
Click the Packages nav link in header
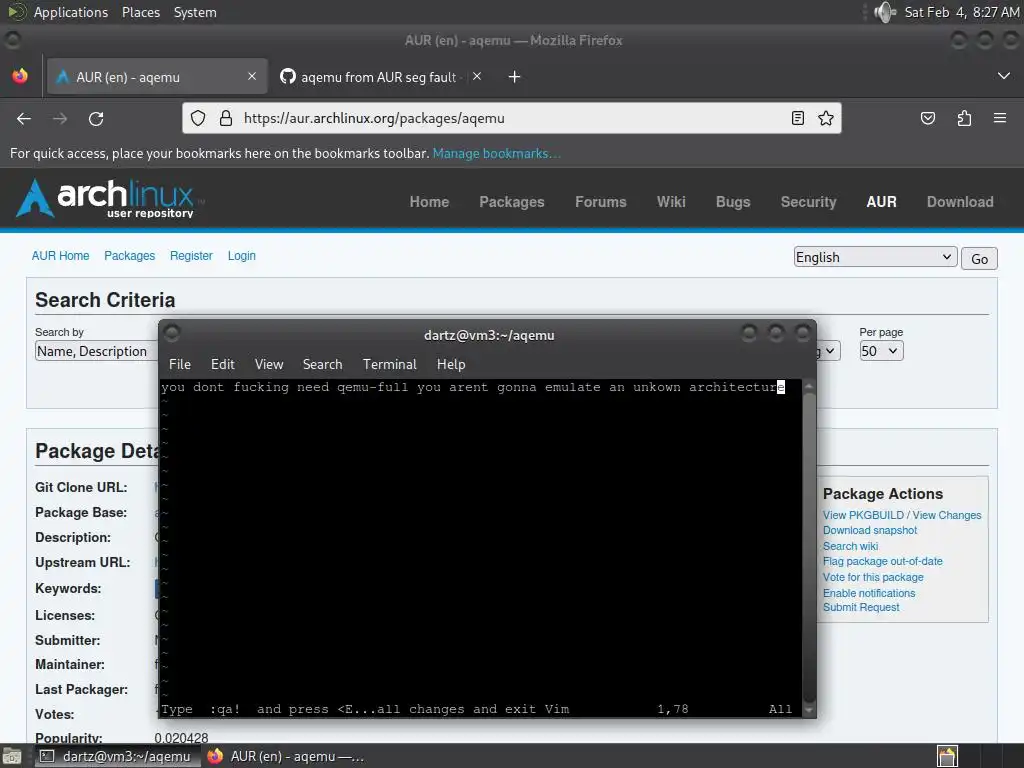click(512, 202)
